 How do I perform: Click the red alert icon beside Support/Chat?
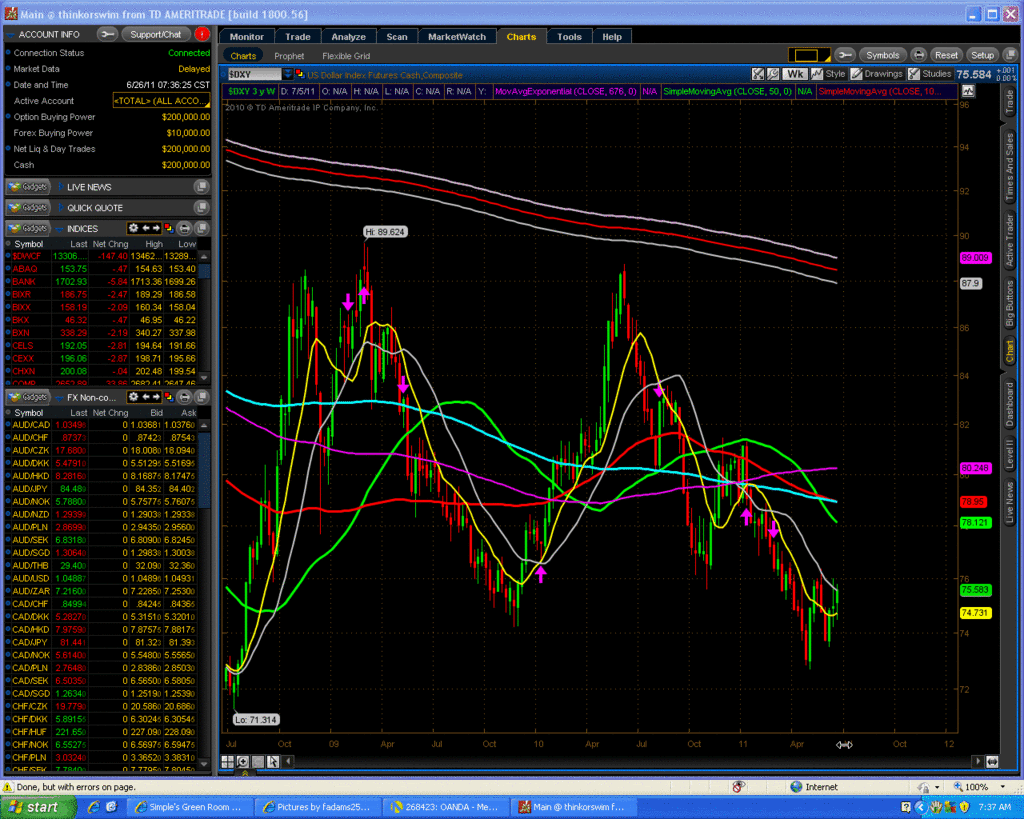click(203, 34)
